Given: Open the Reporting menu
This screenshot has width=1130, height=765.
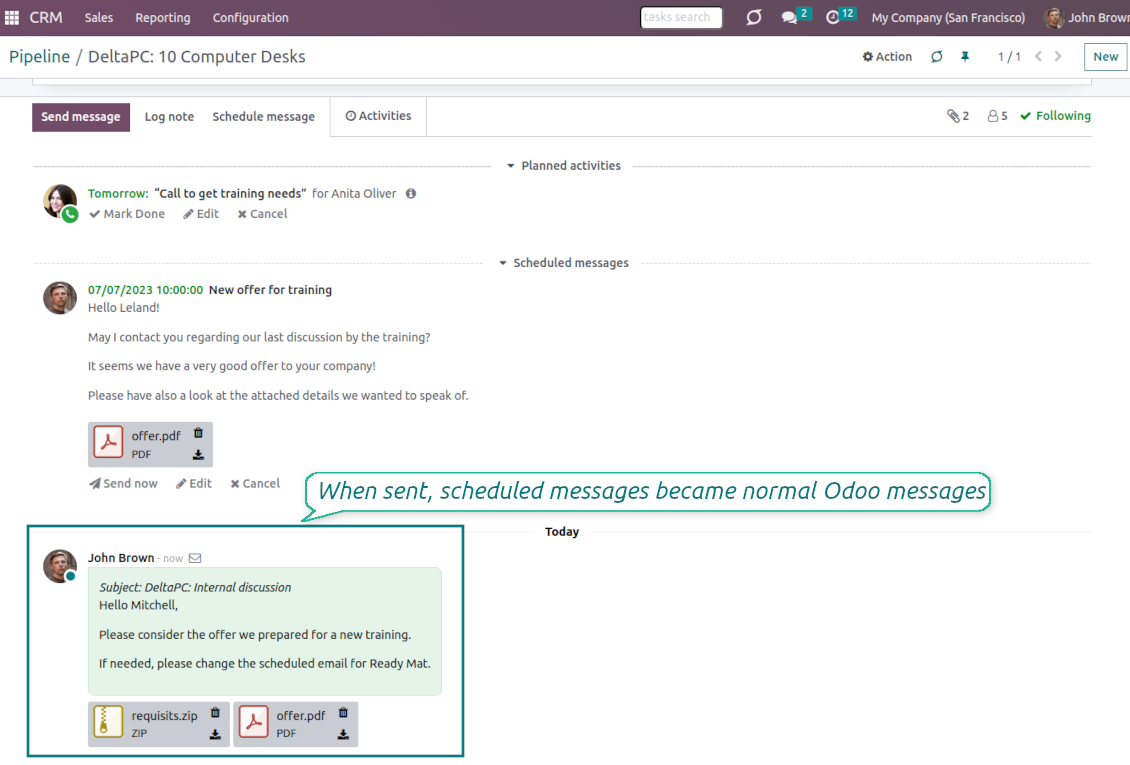Looking at the screenshot, I should [x=163, y=17].
